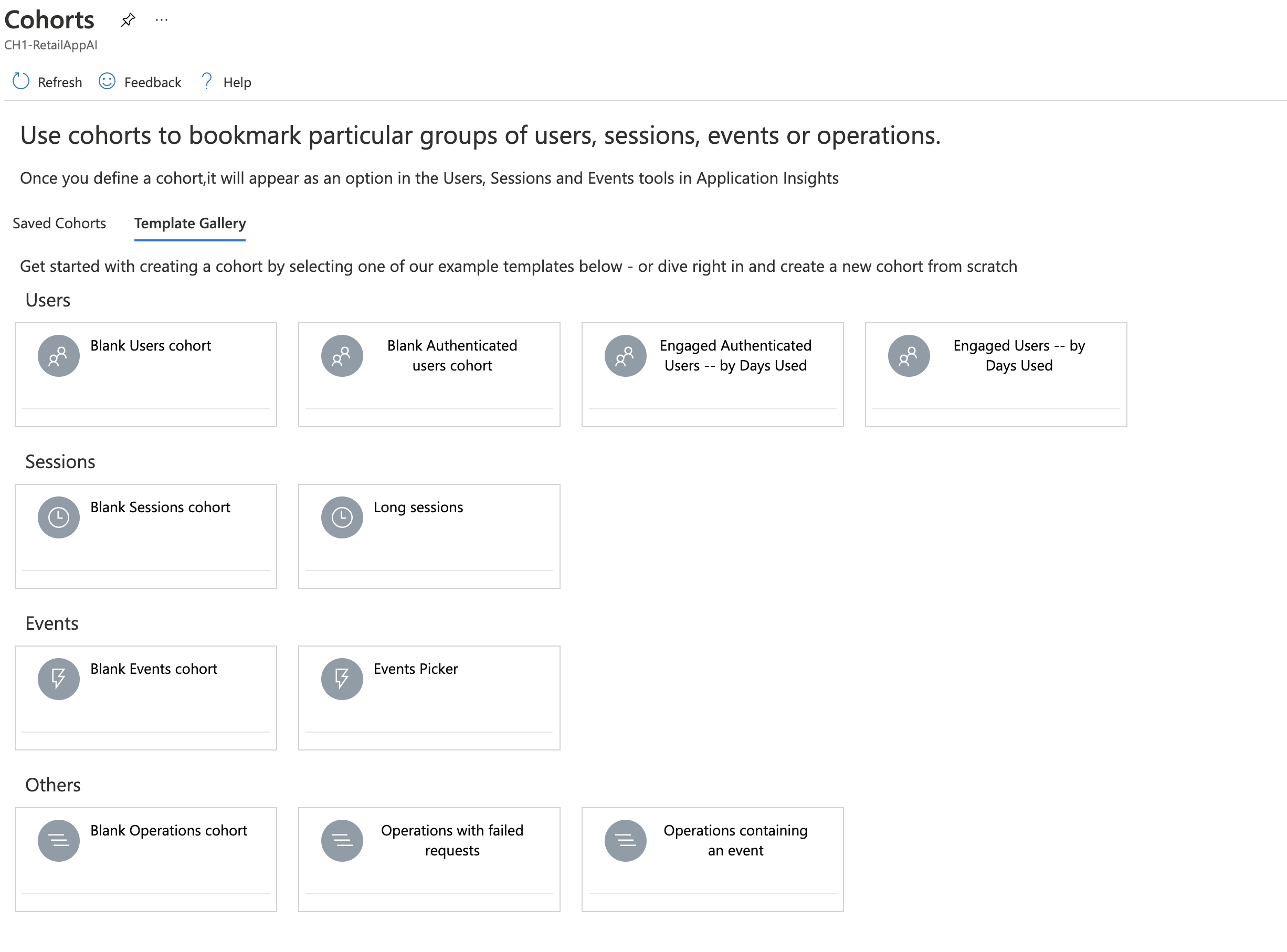Screen dimensions: 1287x952
Task: Click the Blank Operations cohort icon
Action: [58, 840]
